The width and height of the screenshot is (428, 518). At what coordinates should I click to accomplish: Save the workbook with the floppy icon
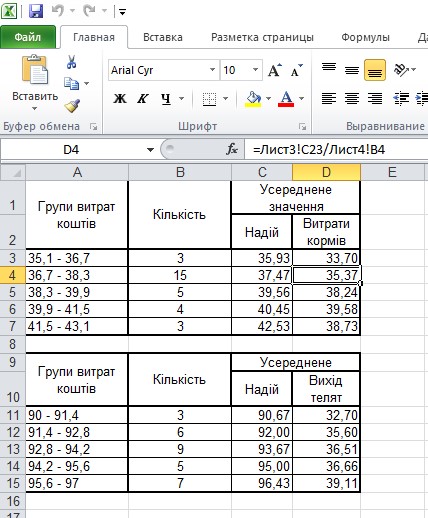(36, 11)
